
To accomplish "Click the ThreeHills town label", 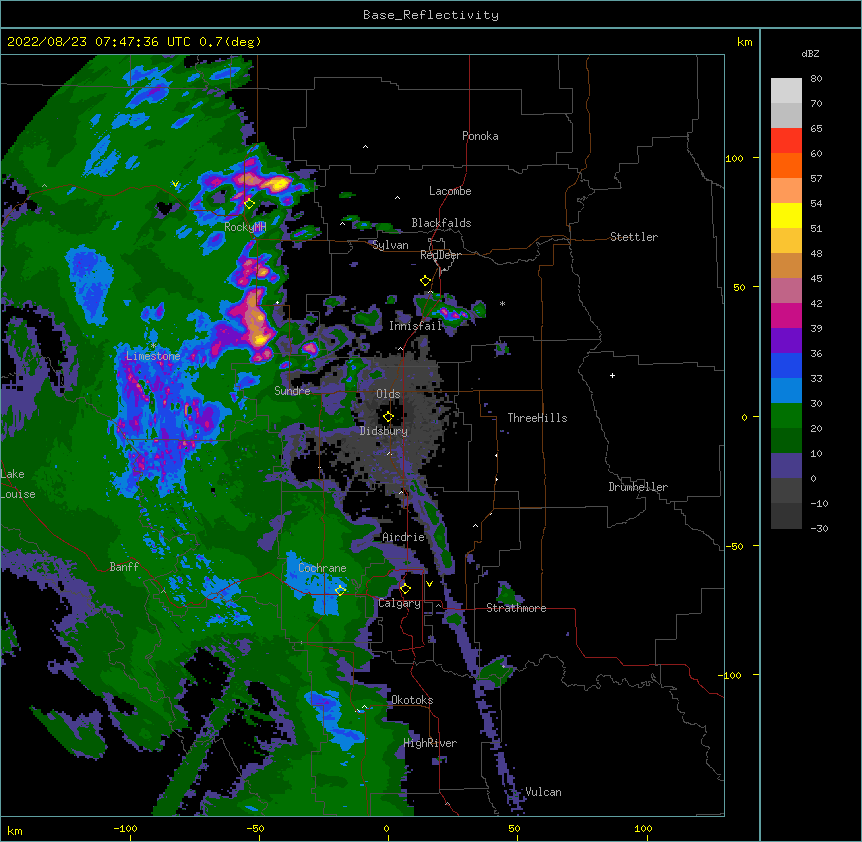I will point(537,418).
